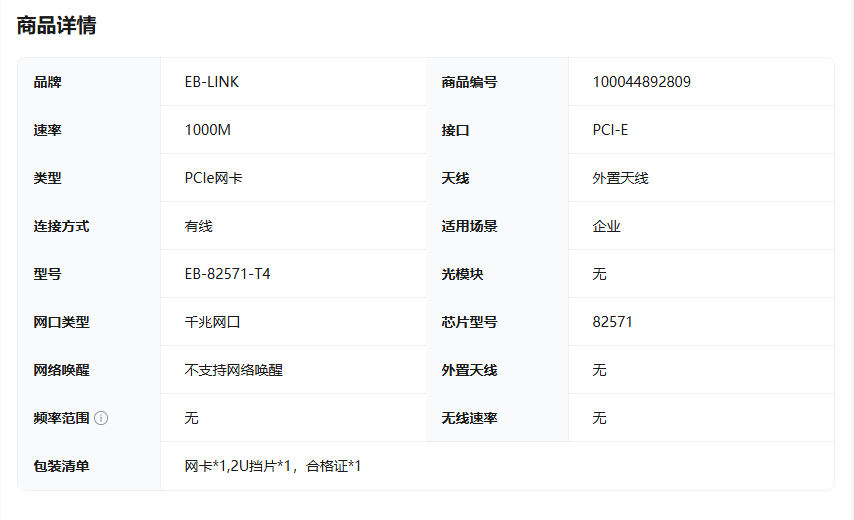Click the 商品详情 heading
The image size is (854, 520).
click(x=57, y=26)
